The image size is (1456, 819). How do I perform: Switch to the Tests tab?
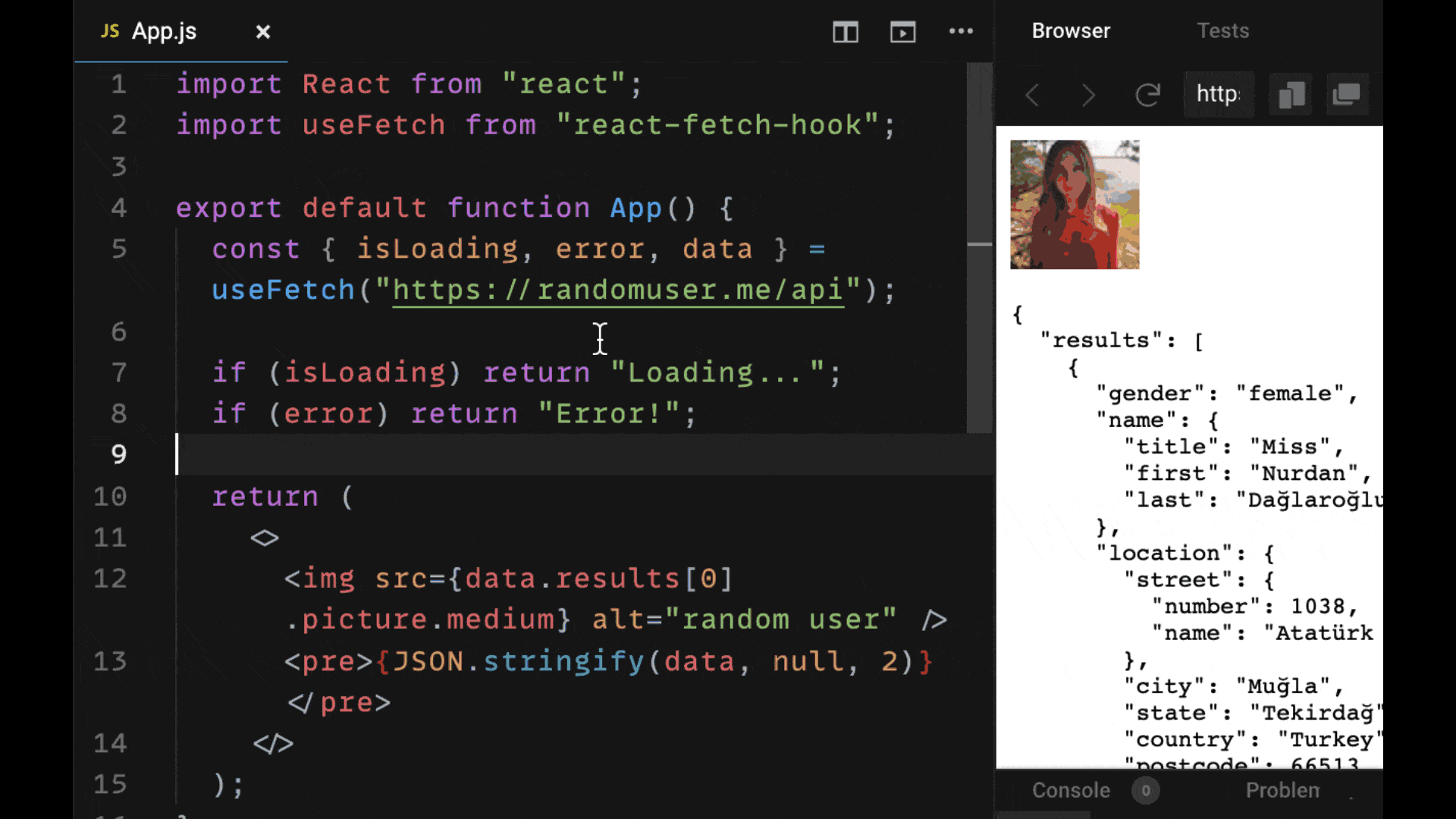[x=1222, y=31]
